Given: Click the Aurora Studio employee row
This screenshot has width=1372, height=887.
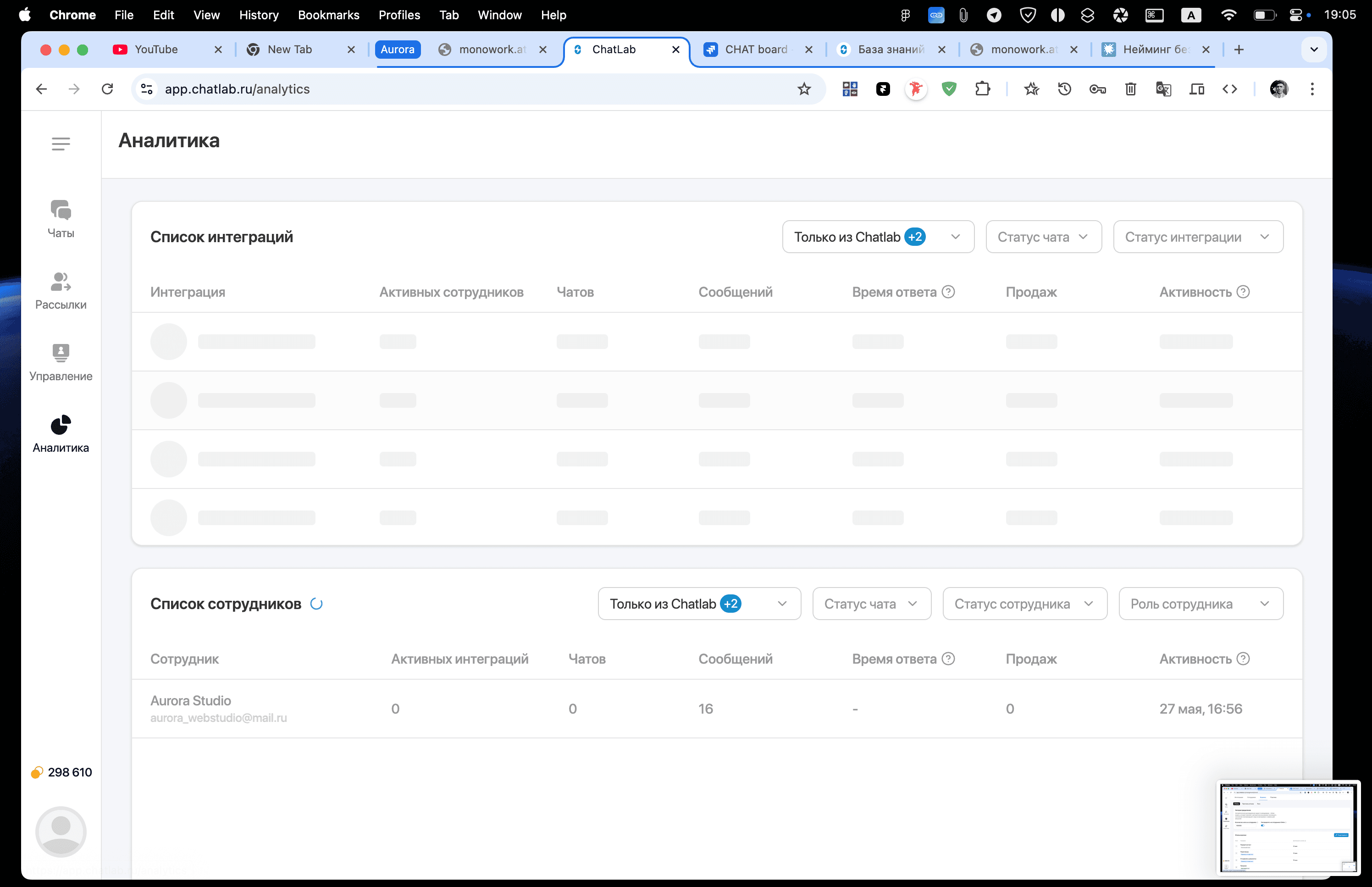Looking at the screenshot, I should coord(716,709).
